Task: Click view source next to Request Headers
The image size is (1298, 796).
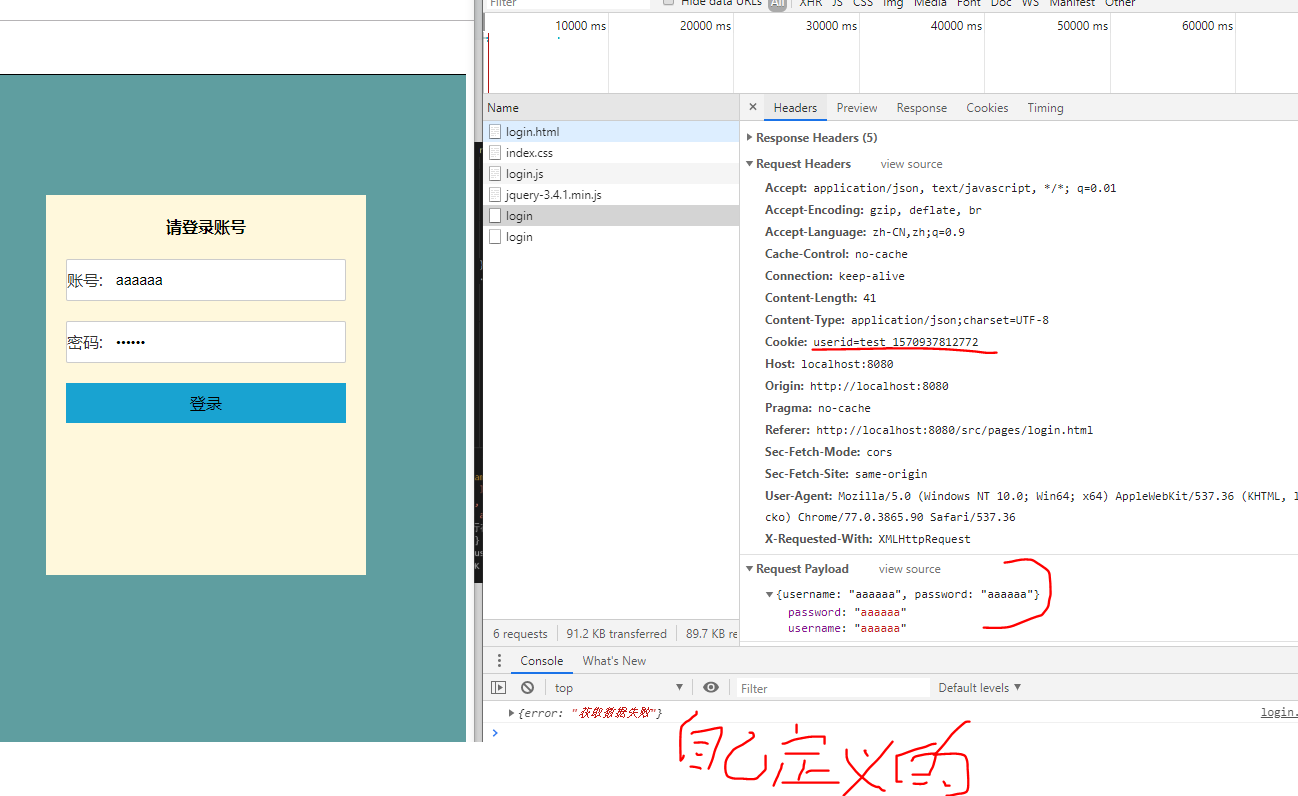Action: pyautogui.click(x=911, y=164)
